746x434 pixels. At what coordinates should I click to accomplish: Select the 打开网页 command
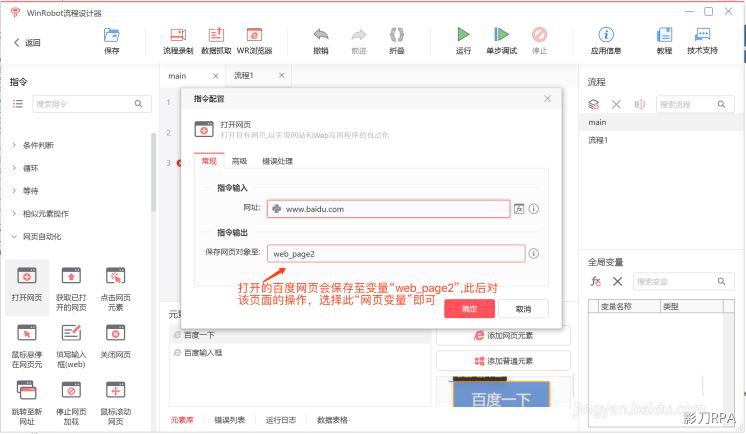pos(27,285)
